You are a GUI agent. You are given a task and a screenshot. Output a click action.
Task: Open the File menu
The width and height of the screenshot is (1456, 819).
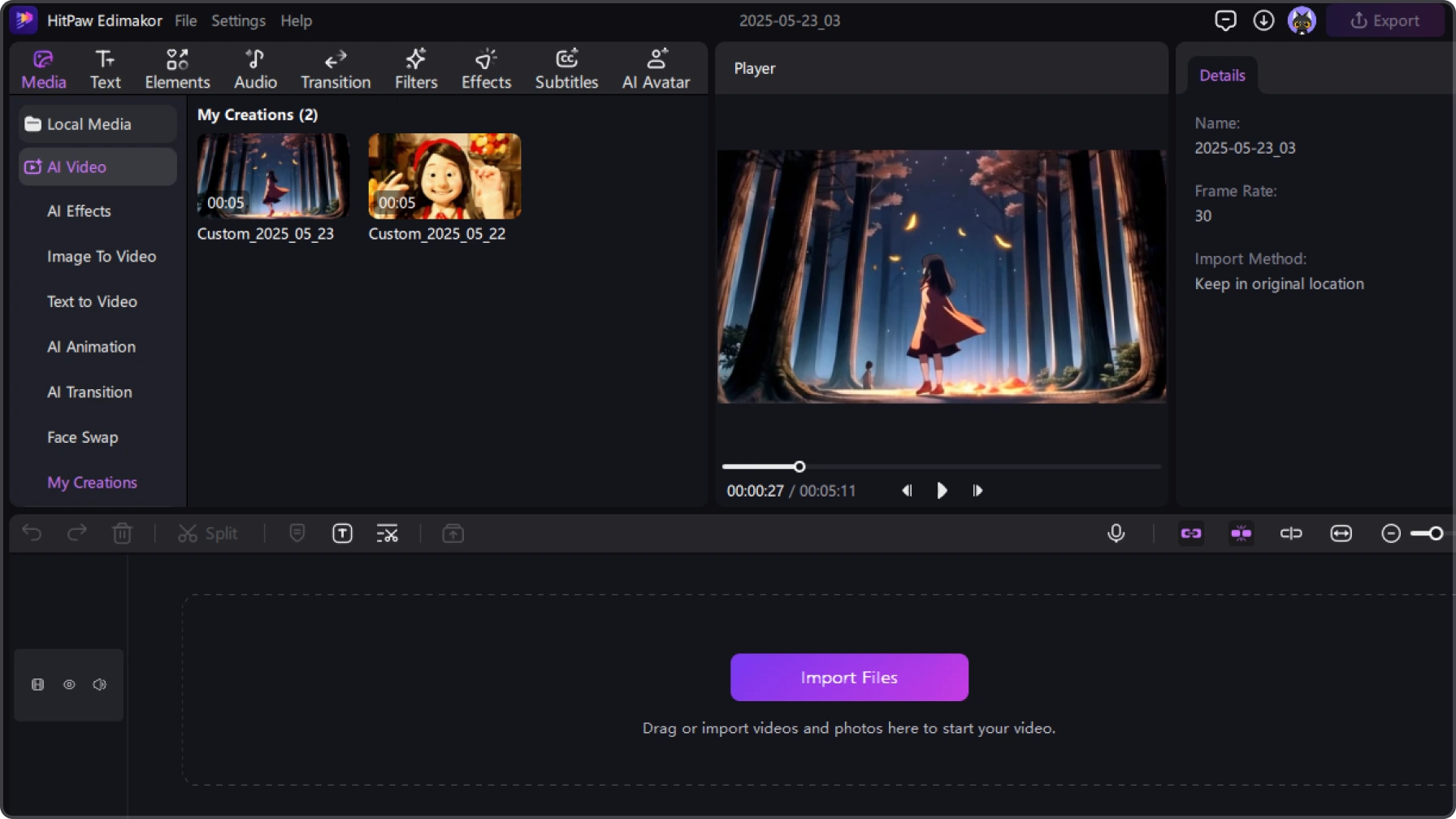pos(185,20)
